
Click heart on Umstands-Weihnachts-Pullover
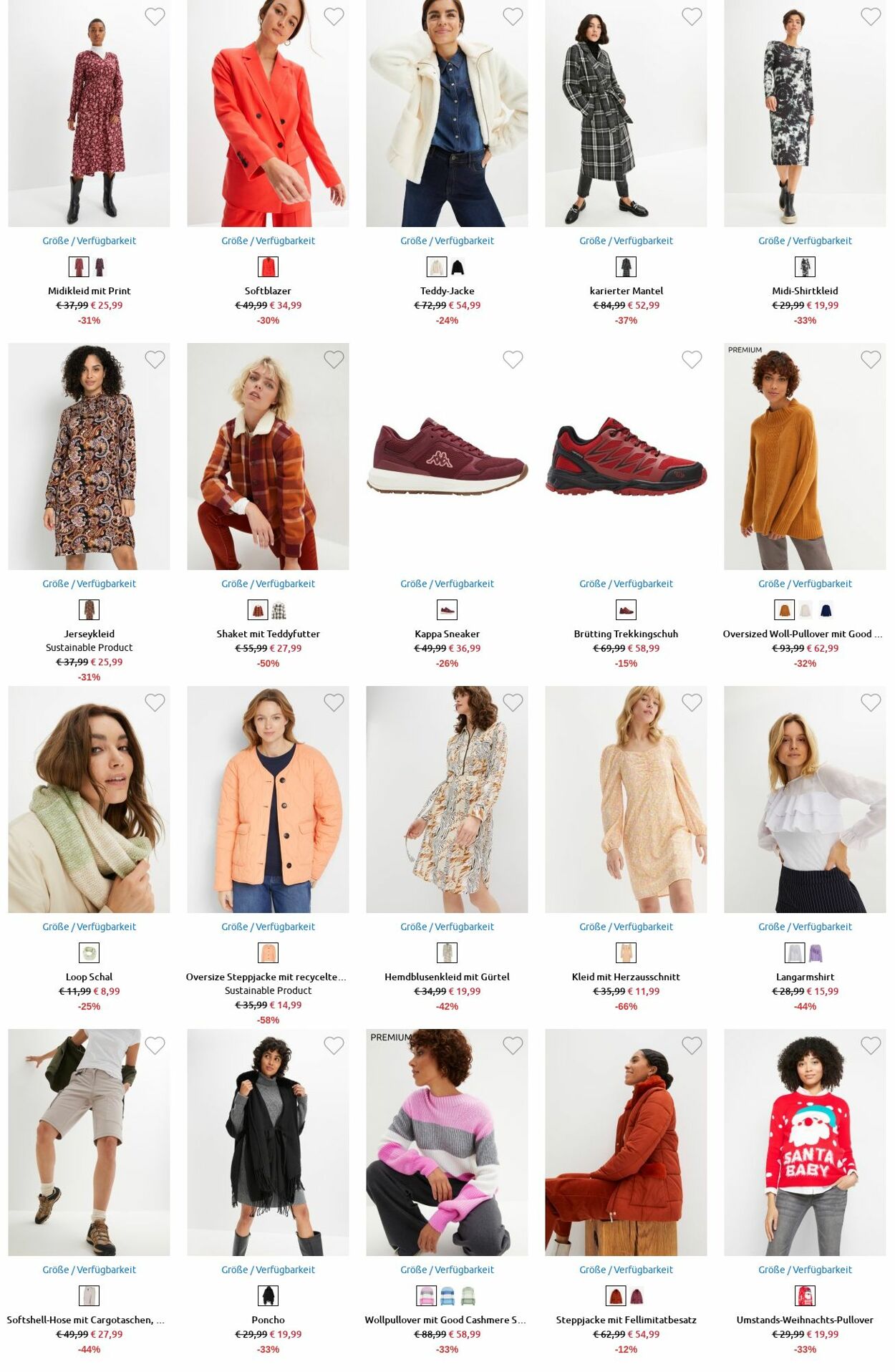[871, 1045]
